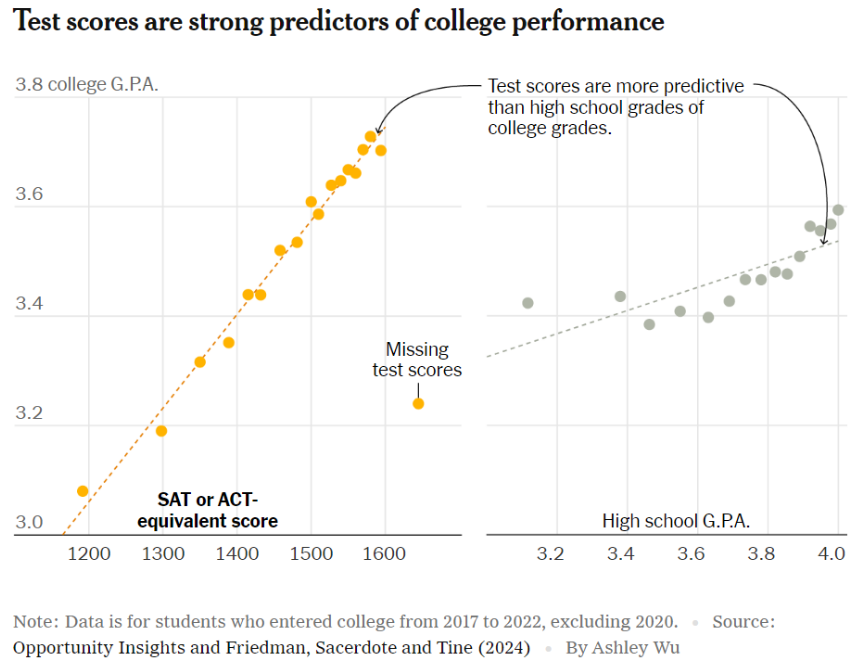
Task: Select the leftmost gray dot near 3.1 G.P.A.
Action: tap(528, 303)
